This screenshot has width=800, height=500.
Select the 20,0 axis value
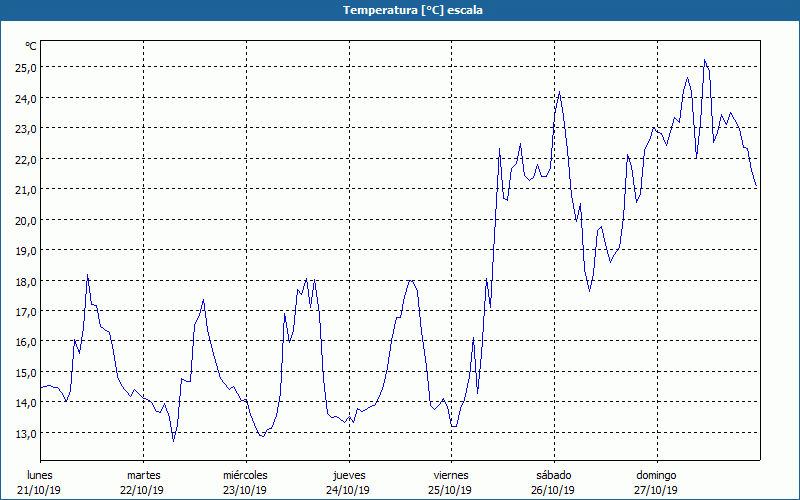click(26, 220)
